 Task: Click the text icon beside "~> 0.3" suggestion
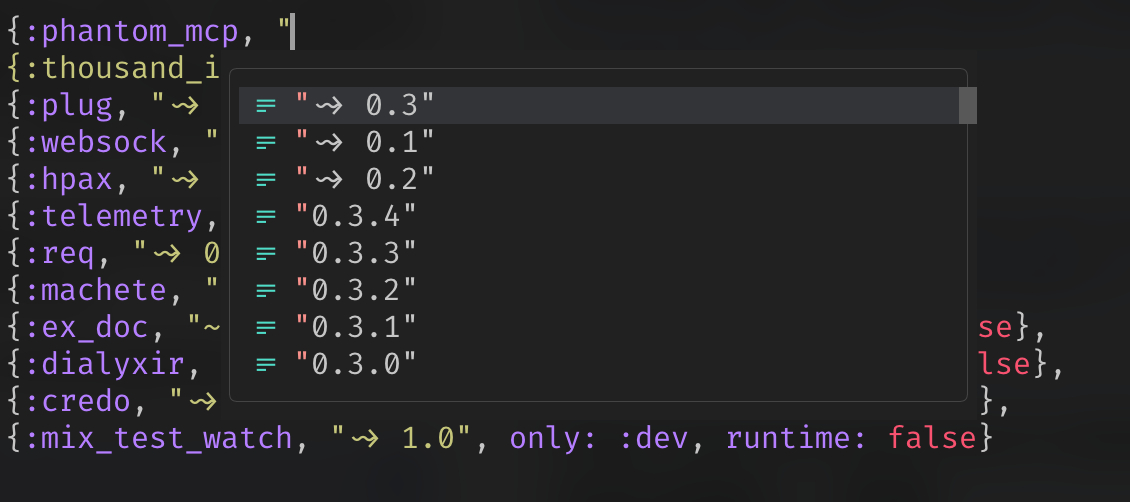[x=265, y=105]
